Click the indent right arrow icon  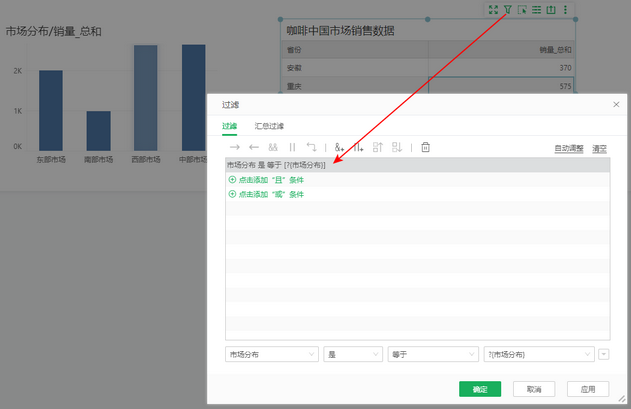[x=235, y=147]
